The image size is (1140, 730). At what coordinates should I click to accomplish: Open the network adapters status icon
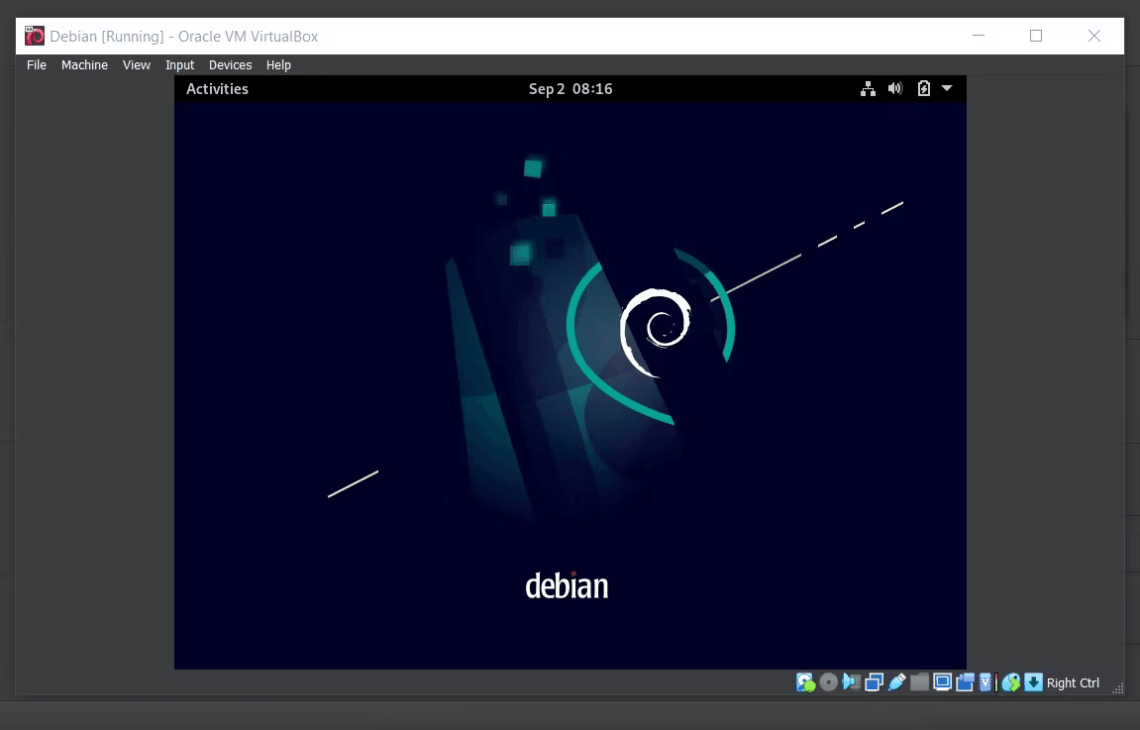pos(874,682)
